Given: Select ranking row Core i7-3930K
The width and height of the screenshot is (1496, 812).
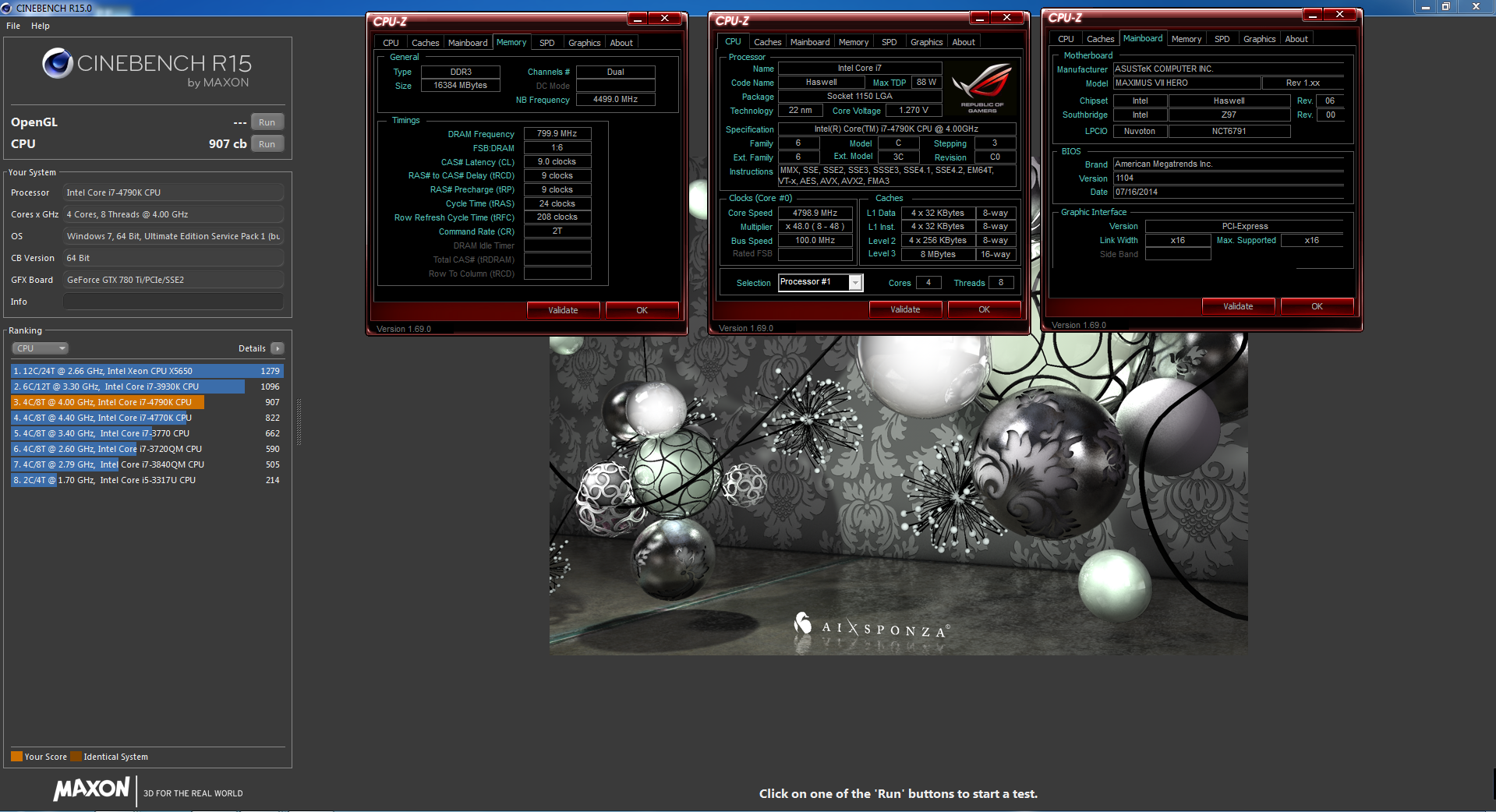Looking at the screenshot, I should pos(147,387).
